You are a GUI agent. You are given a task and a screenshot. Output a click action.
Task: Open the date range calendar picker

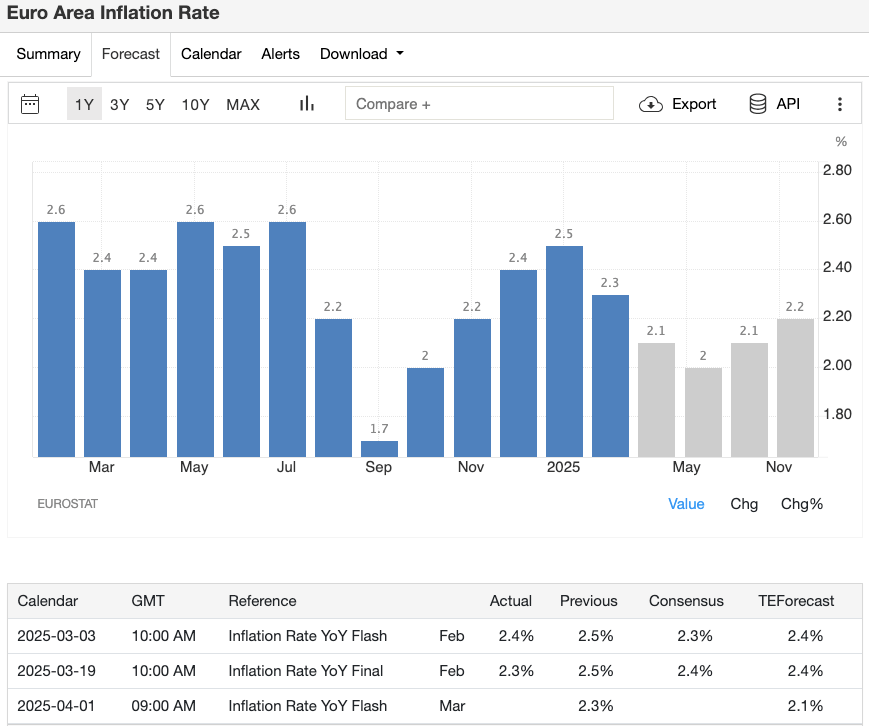pyautogui.click(x=29, y=104)
